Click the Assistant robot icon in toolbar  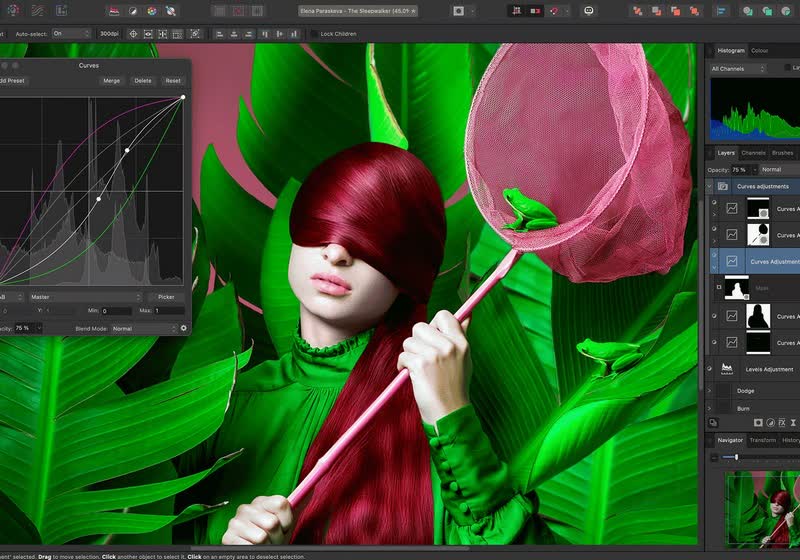tap(588, 10)
